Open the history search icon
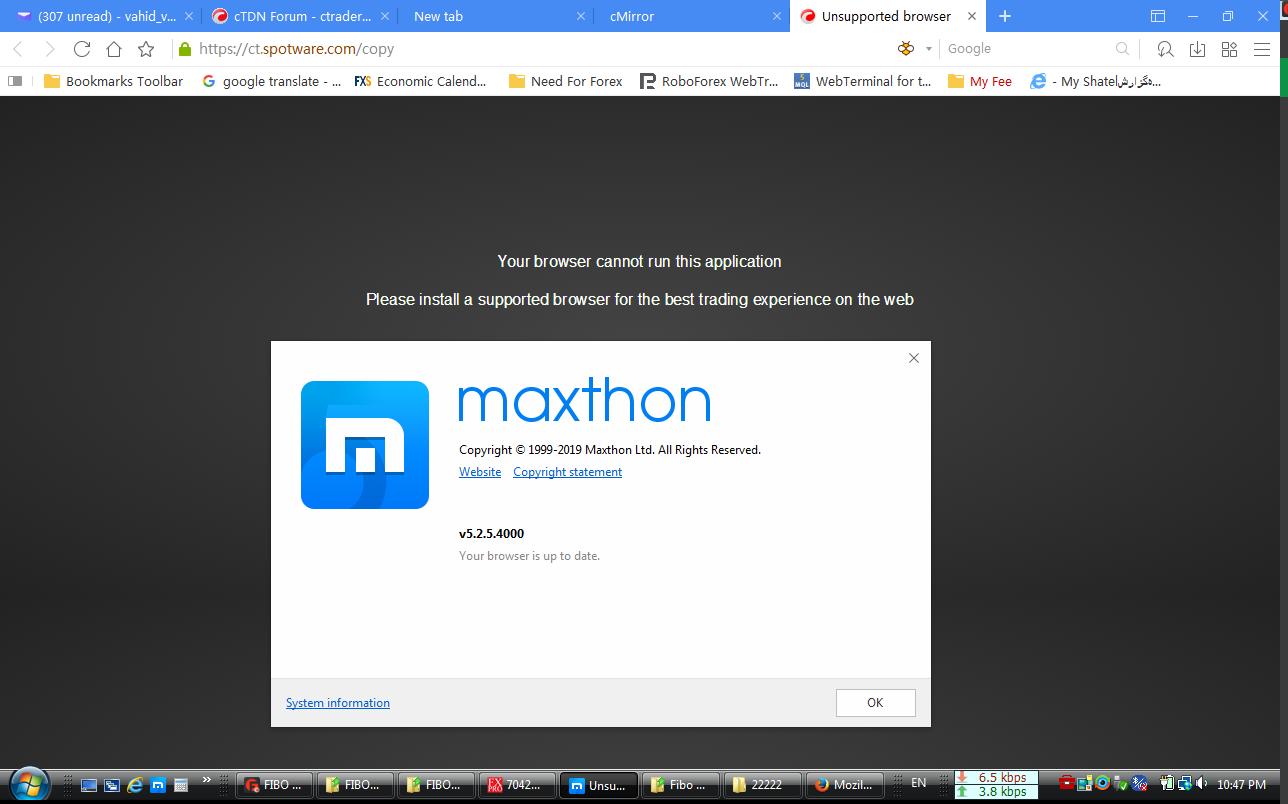The height and width of the screenshot is (804, 1288). pos(1165,48)
